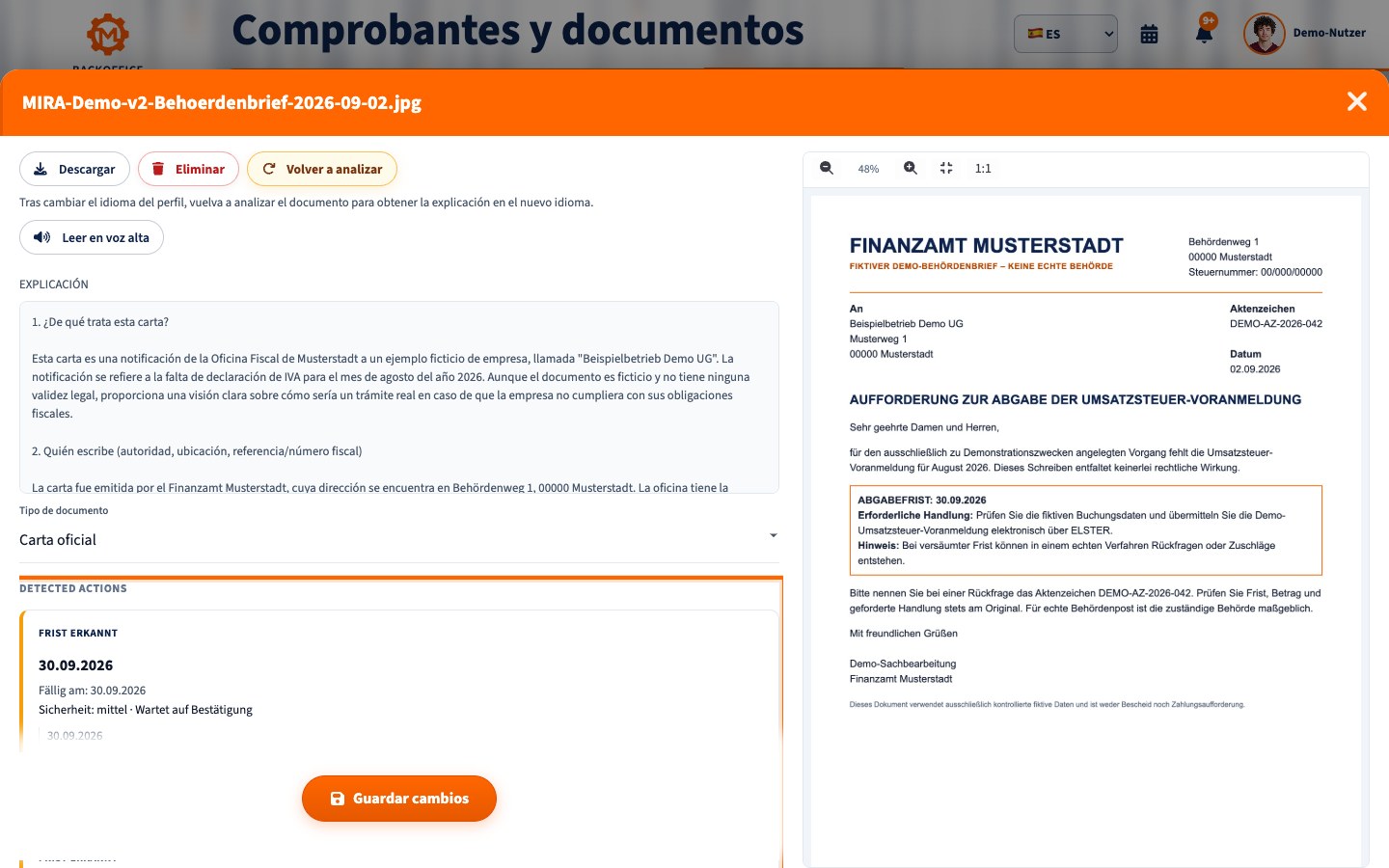Open the ES language selector
1389x868 pixels.
click(x=1066, y=34)
